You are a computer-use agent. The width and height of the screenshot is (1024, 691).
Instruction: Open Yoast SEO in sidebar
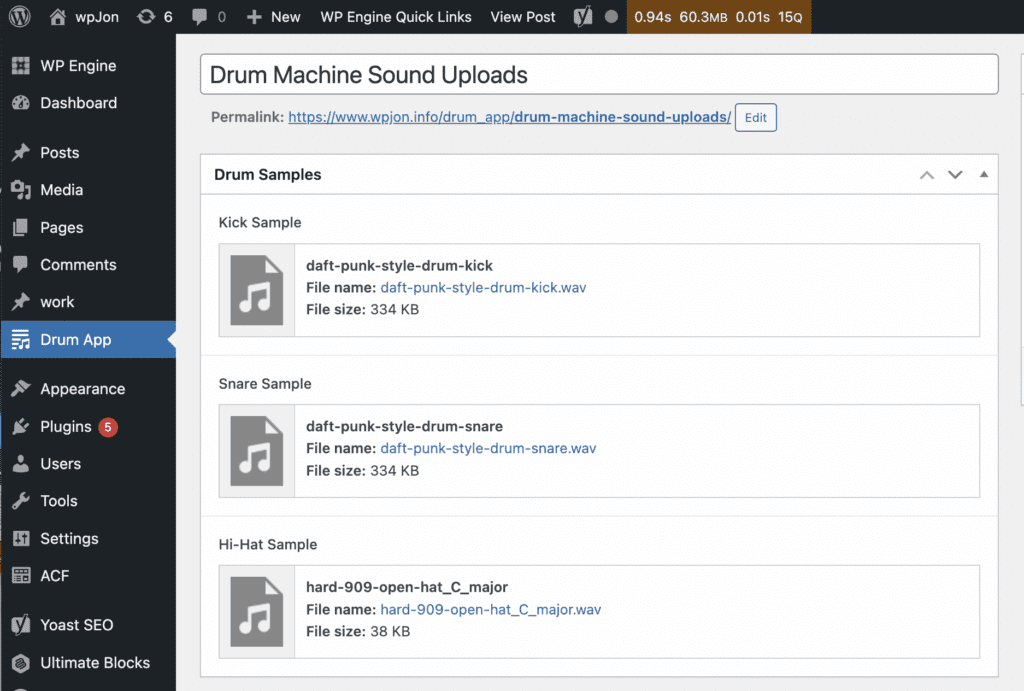[x=88, y=625]
